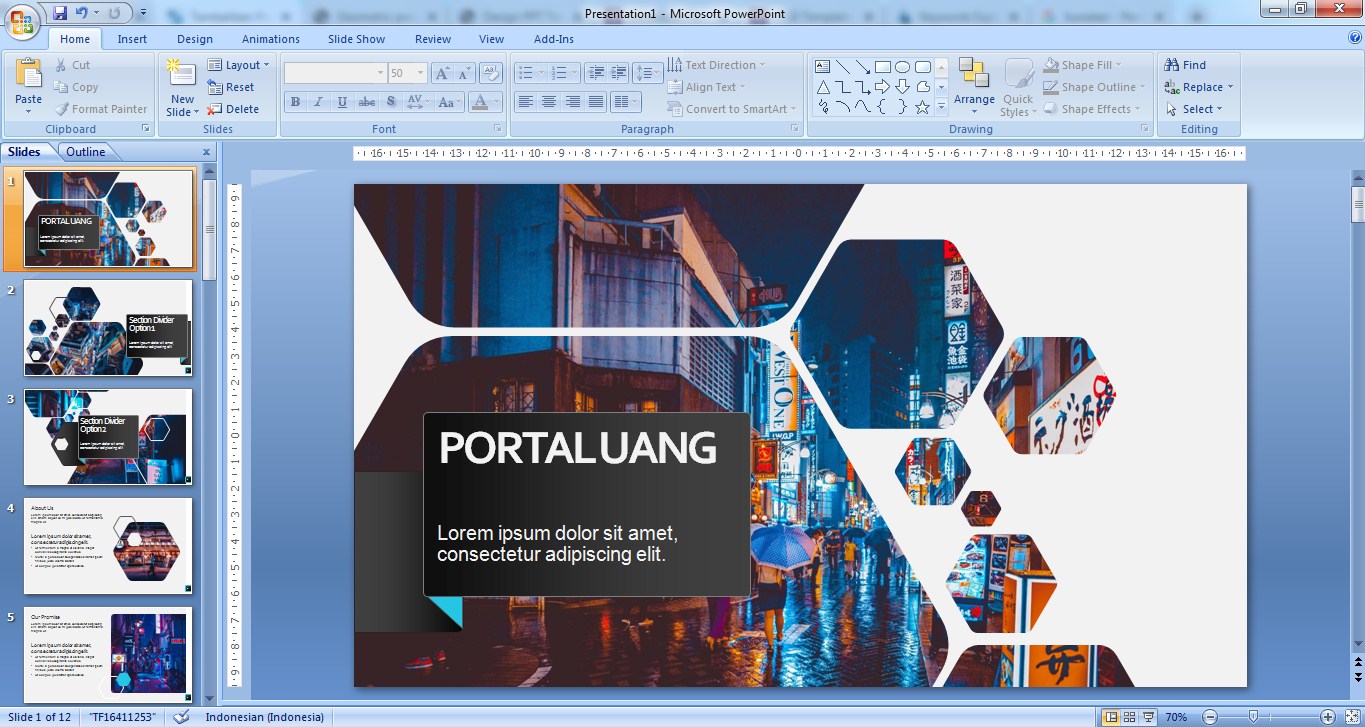1365x727 pixels.
Task: Select slide 2 thumbnail
Action: pyautogui.click(x=108, y=328)
